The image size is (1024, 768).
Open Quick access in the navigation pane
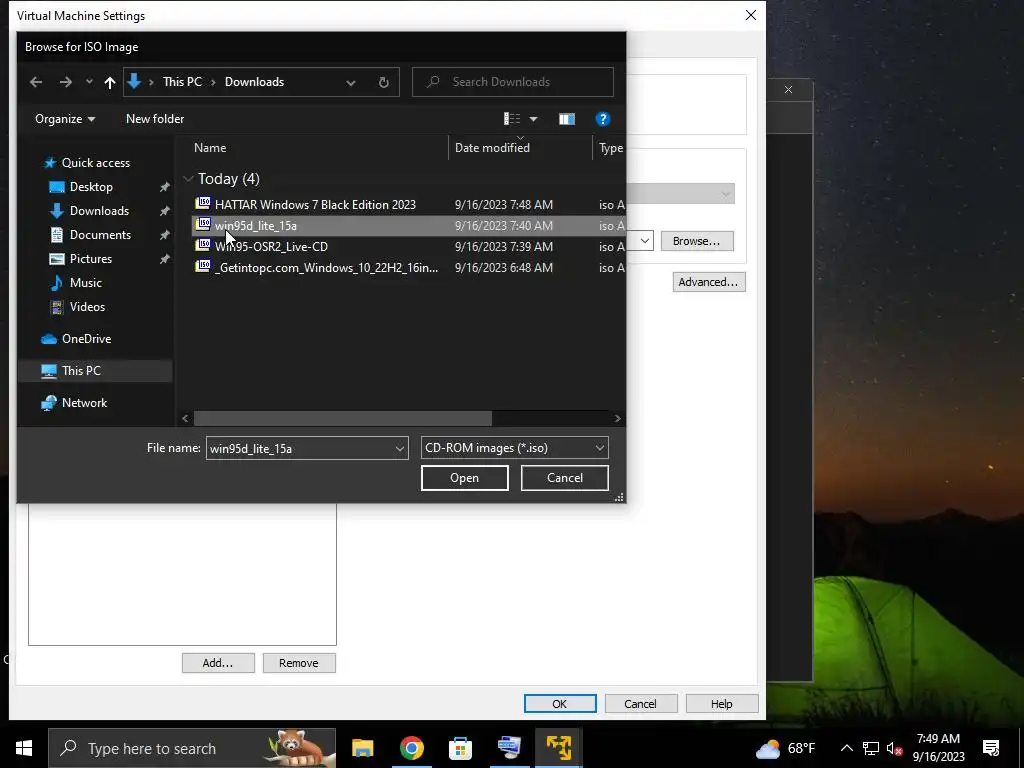click(x=95, y=163)
